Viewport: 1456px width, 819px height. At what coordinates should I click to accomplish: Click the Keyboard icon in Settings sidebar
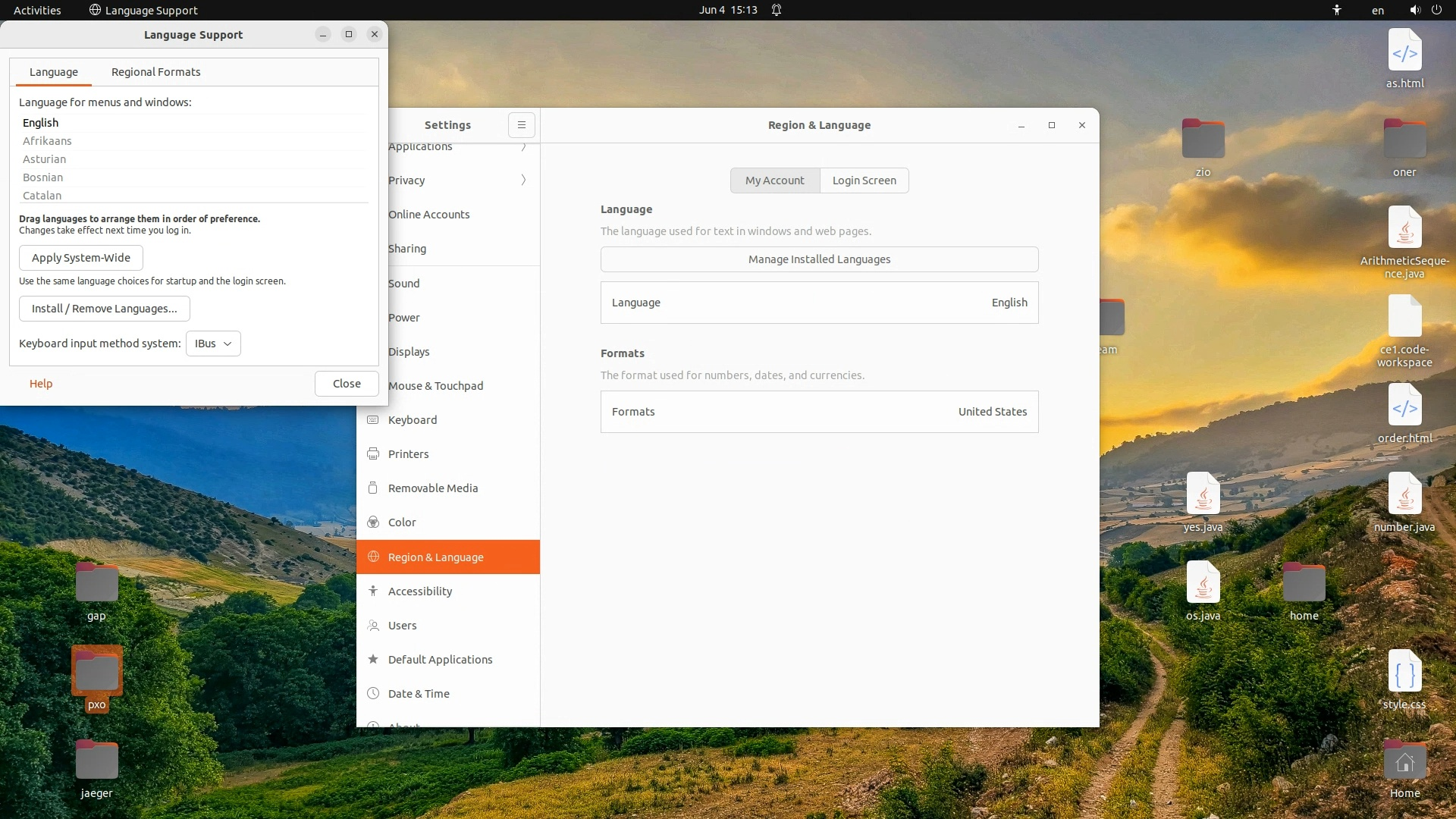pyautogui.click(x=372, y=419)
